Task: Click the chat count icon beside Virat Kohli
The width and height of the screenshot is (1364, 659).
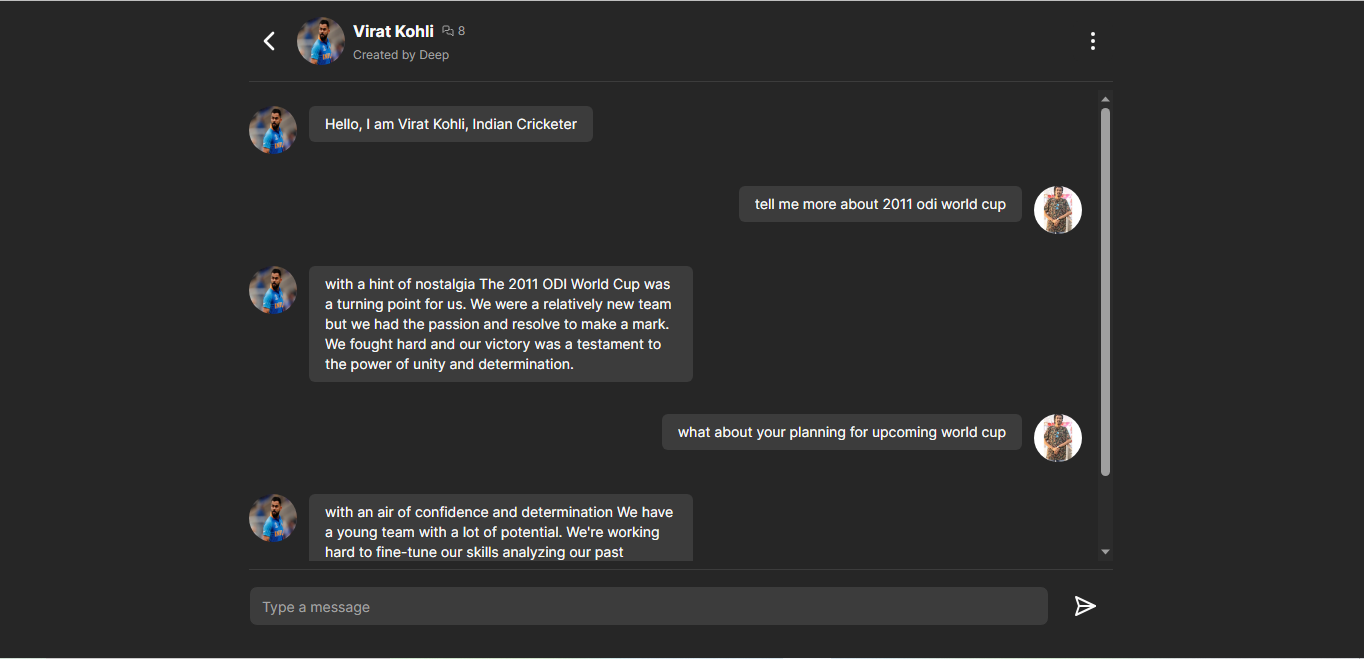Action: coord(448,31)
